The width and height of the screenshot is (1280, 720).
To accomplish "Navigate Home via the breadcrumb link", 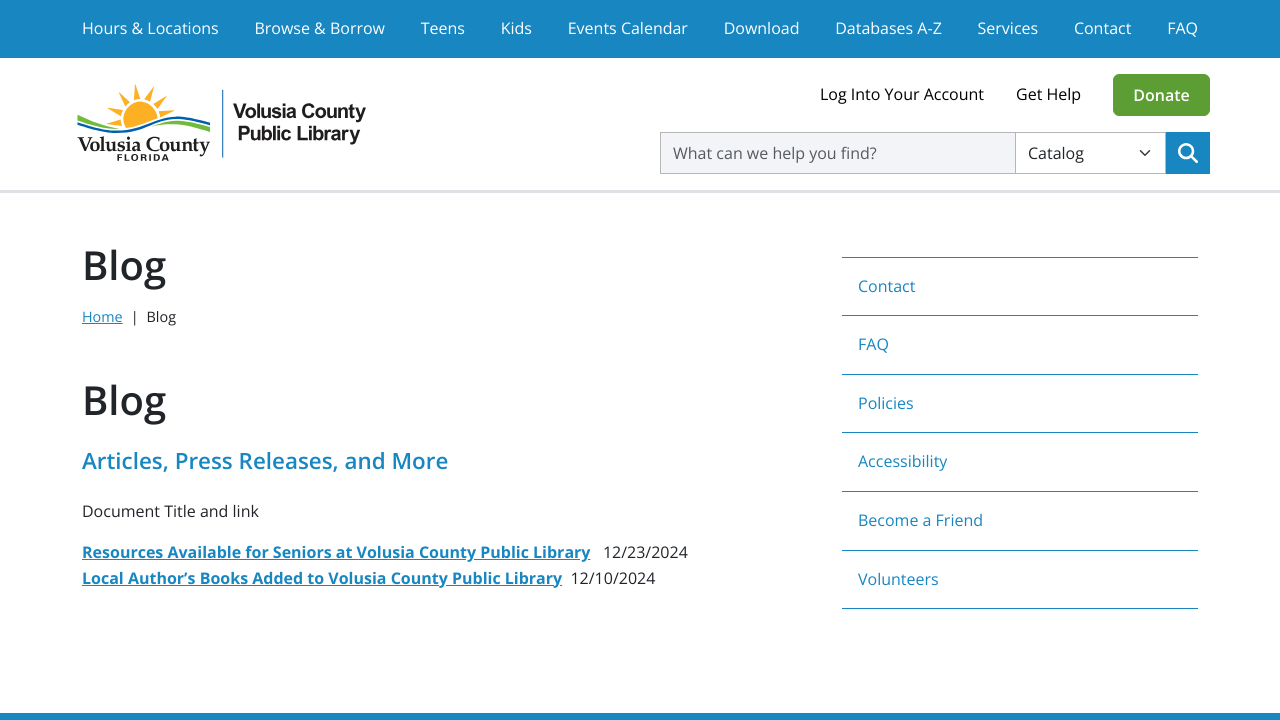I will pyautogui.click(x=102, y=316).
